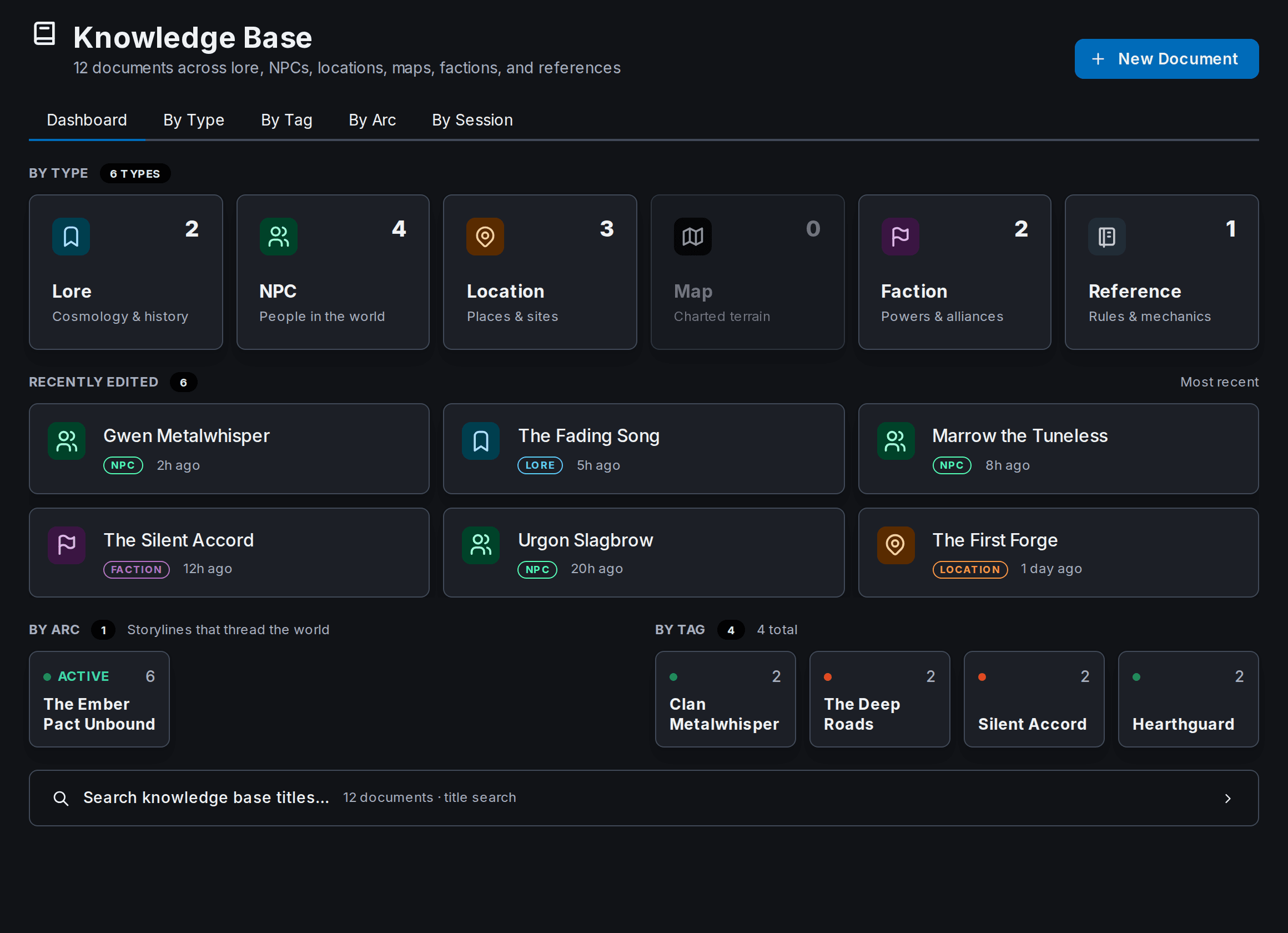Click the plus icon in New Document
Image resolution: width=1288 pixels, height=933 pixels.
coord(1098,59)
